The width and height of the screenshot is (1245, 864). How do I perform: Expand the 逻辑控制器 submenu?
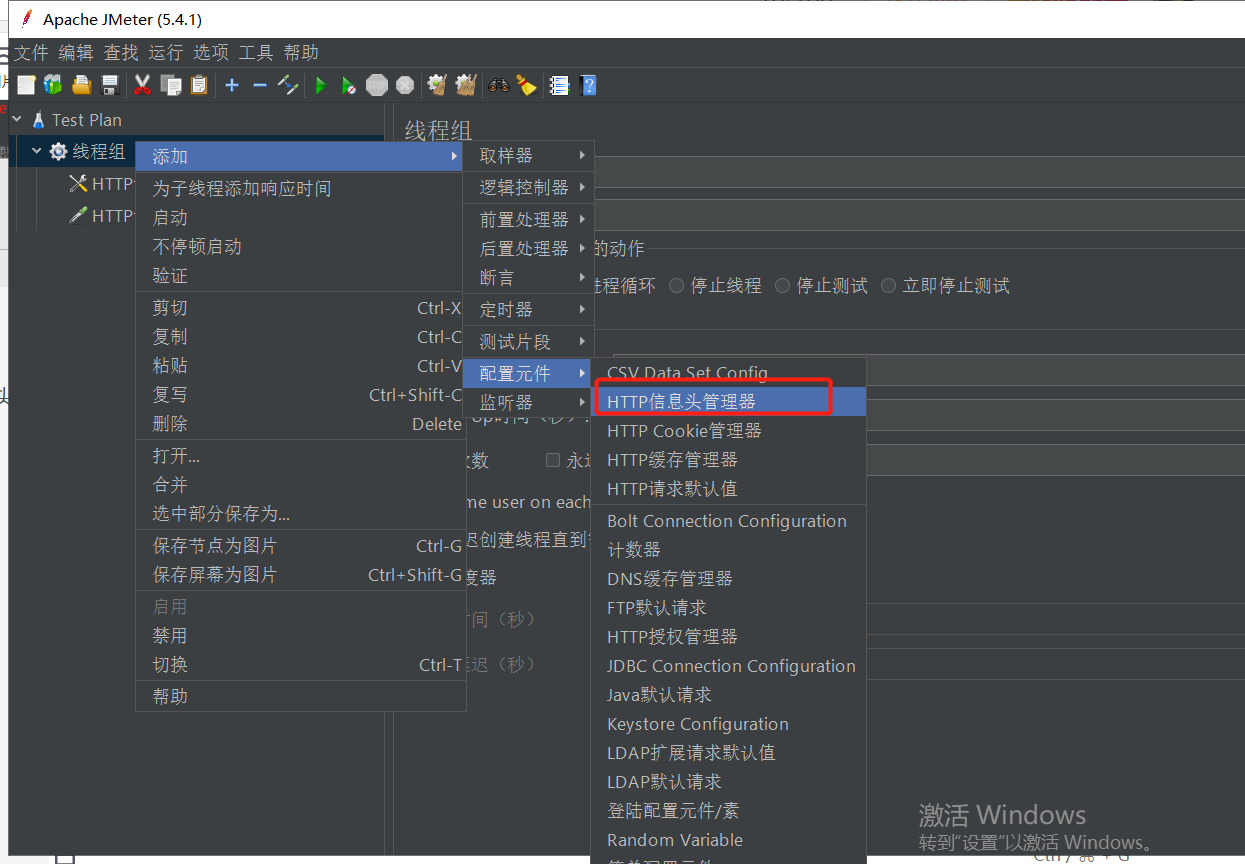click(528, 188)
